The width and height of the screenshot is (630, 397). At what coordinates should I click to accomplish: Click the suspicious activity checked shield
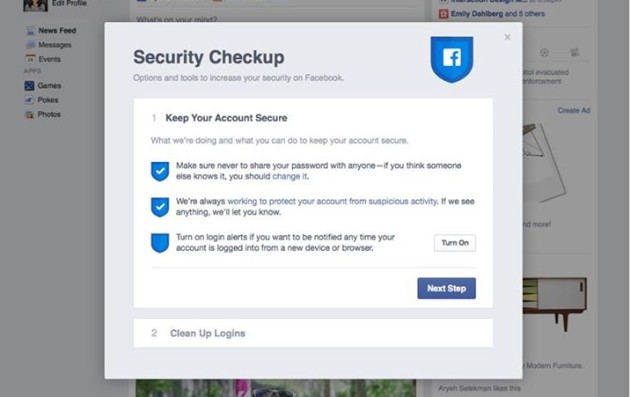160,207
